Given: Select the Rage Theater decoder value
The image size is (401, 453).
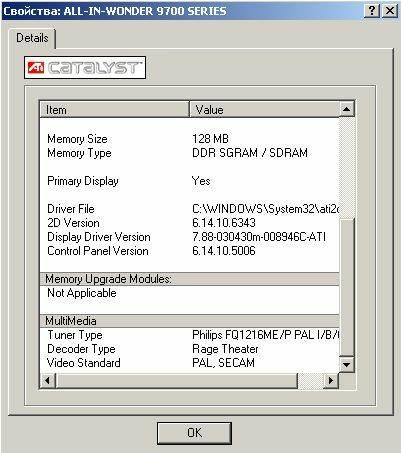Looking at the screenshot, I should (x=225, y=349).
